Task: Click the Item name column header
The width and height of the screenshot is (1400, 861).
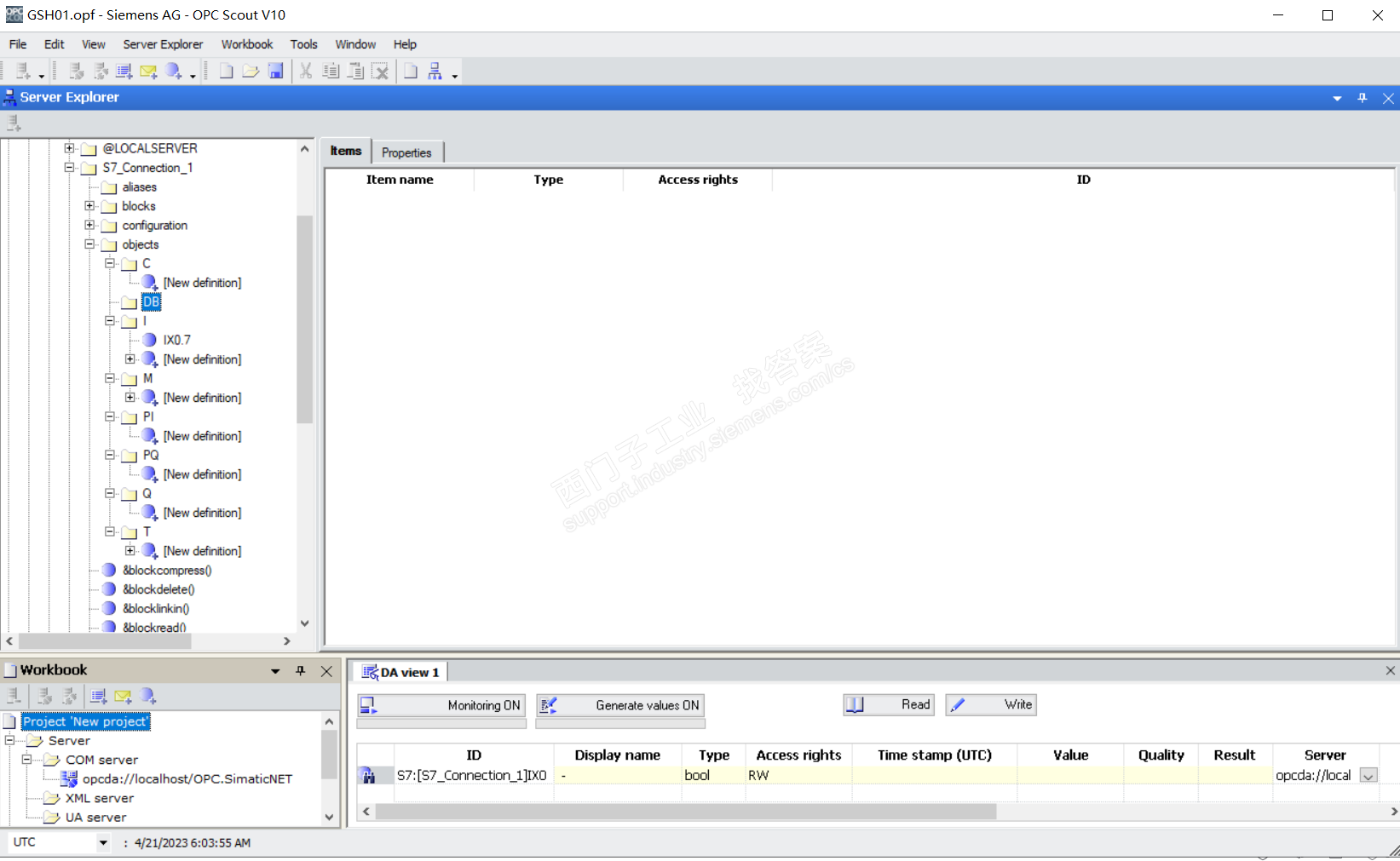Action: (x=400, y=180)
